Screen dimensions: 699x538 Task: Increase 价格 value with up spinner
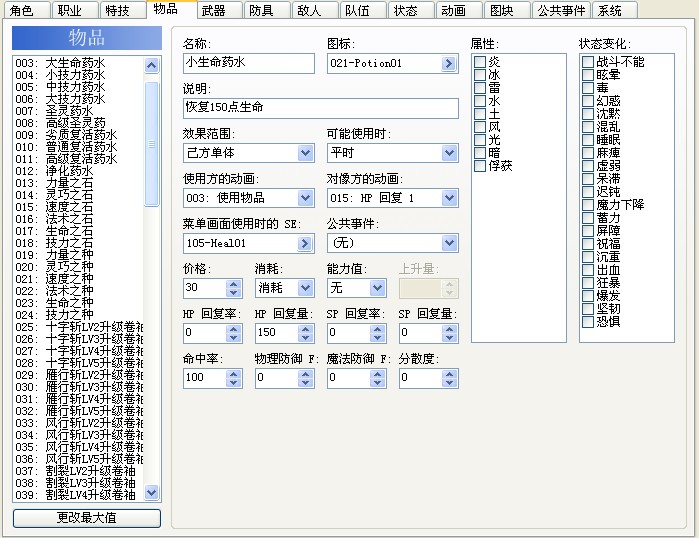tap(234, 284)
